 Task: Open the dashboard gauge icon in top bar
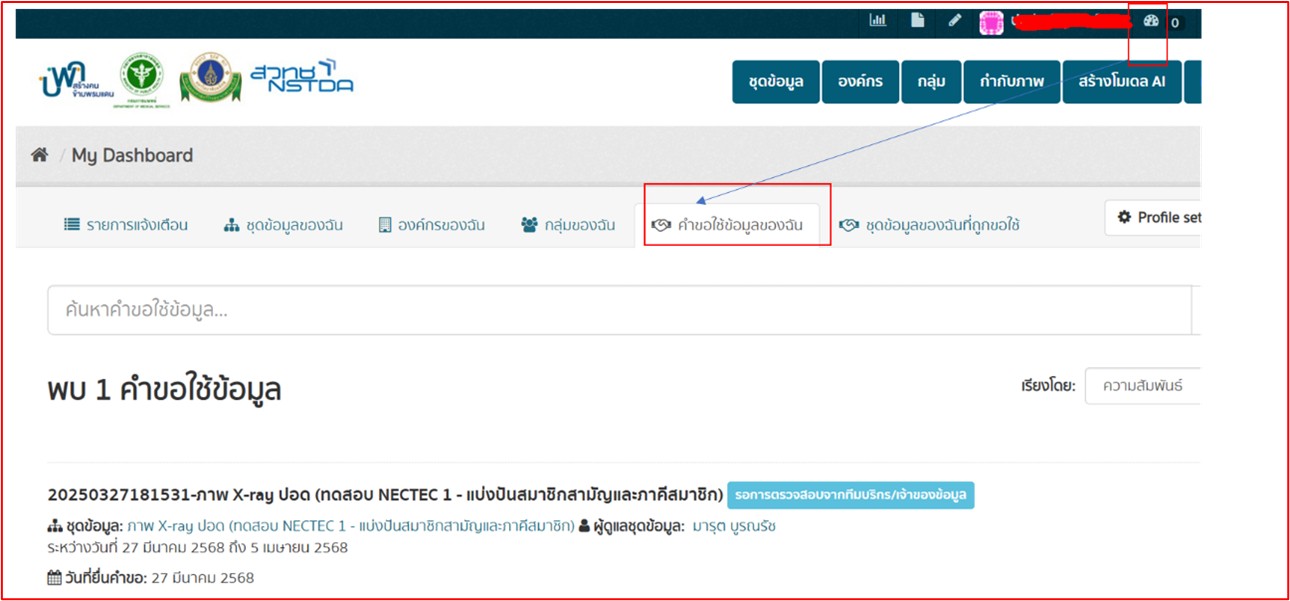pos(1151,20)
